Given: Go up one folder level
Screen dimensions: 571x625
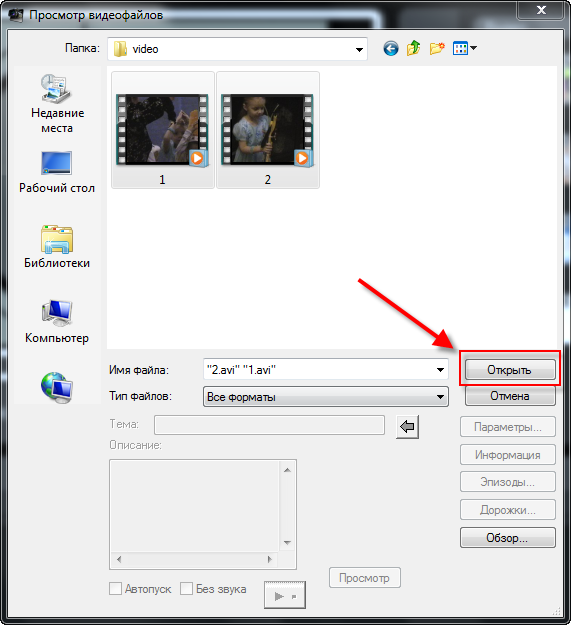Looking at the screenshot, I should [x=413, y=49].
